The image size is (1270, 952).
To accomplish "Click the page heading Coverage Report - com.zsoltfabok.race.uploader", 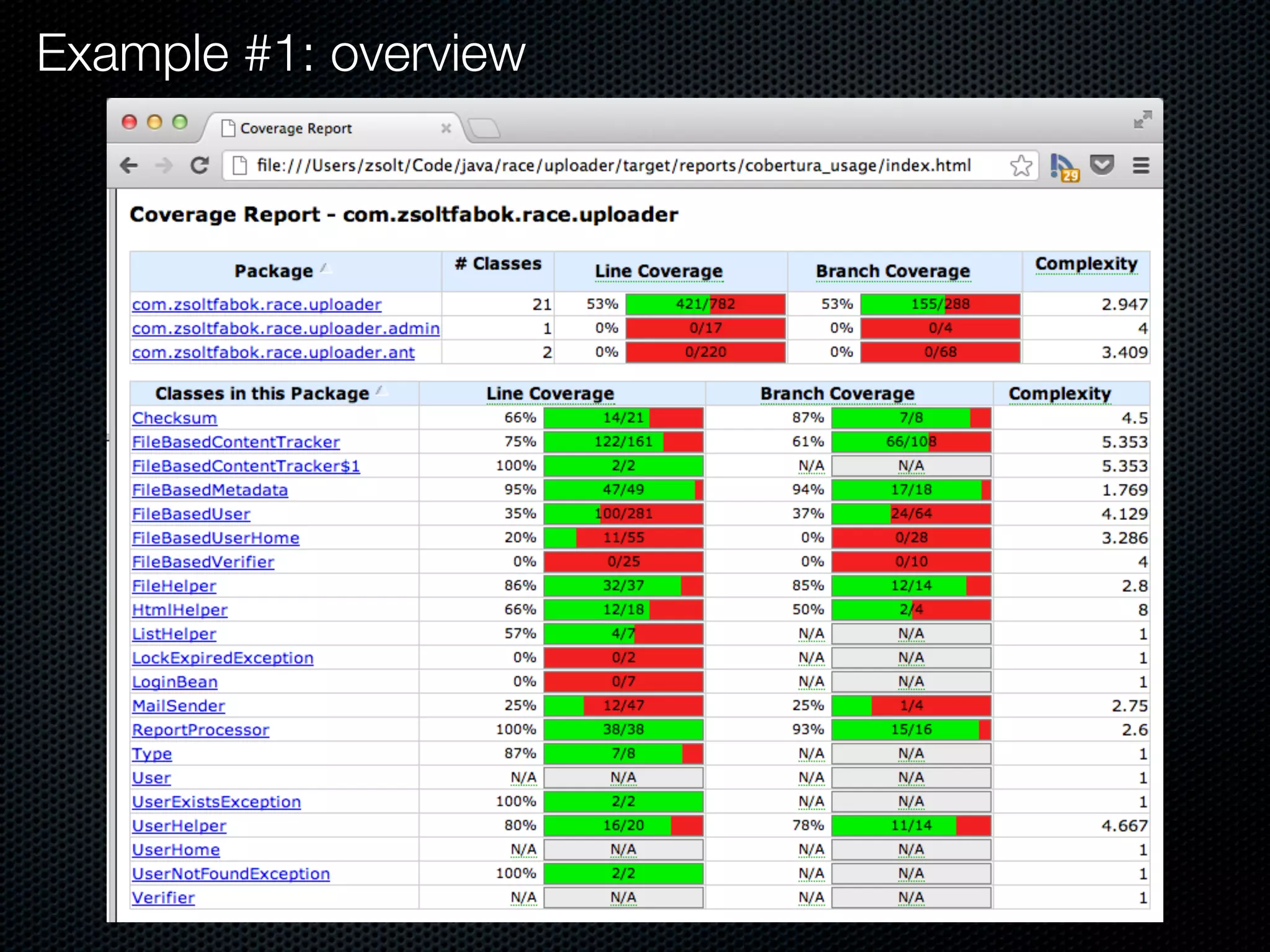I will pyautogui.click(x=404, y=214).
